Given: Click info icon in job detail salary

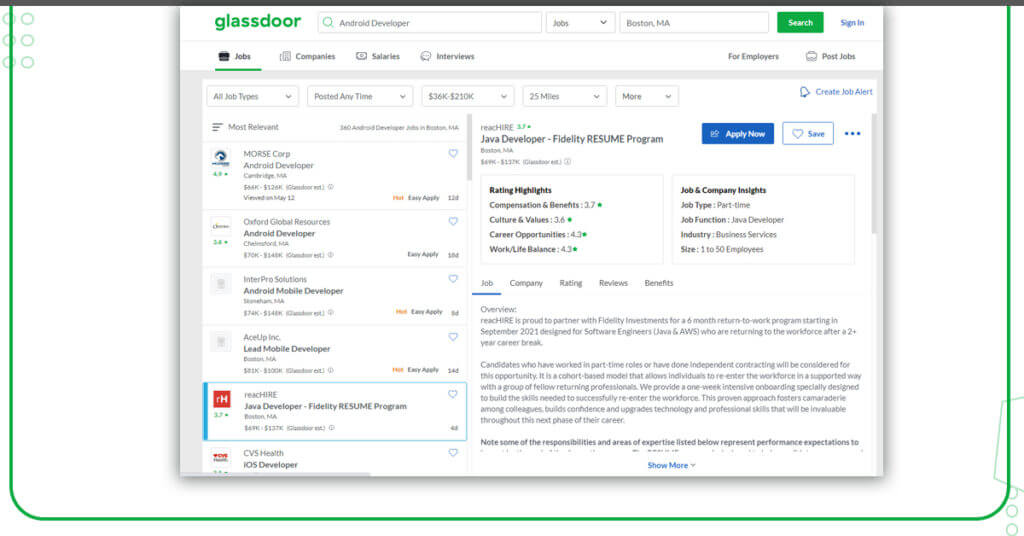Looking at the screenshot, I should (568, 162).
